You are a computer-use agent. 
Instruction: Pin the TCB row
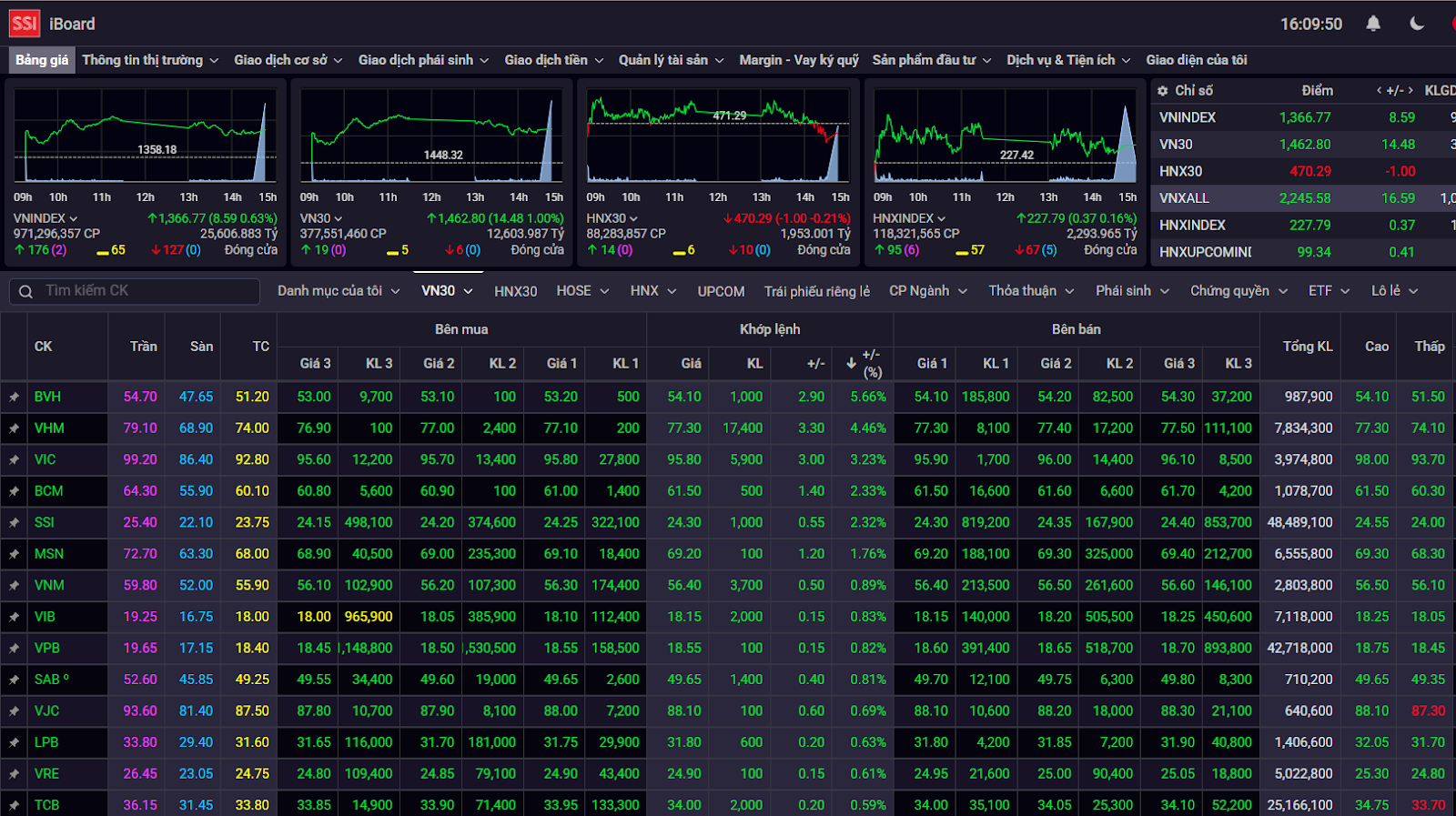coord(14,805)
